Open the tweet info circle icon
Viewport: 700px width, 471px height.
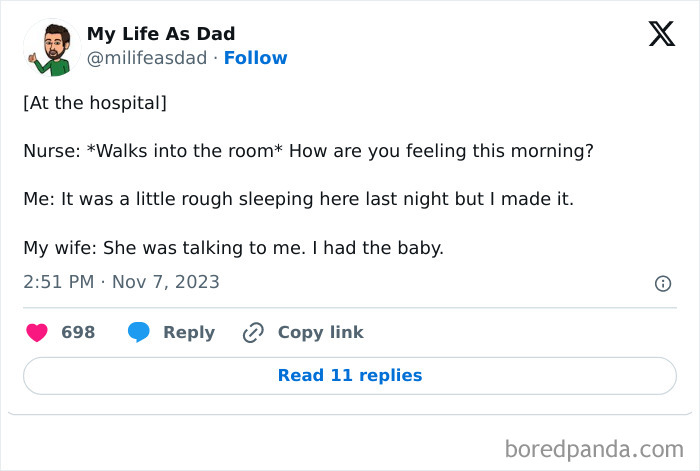coord(662,284)
